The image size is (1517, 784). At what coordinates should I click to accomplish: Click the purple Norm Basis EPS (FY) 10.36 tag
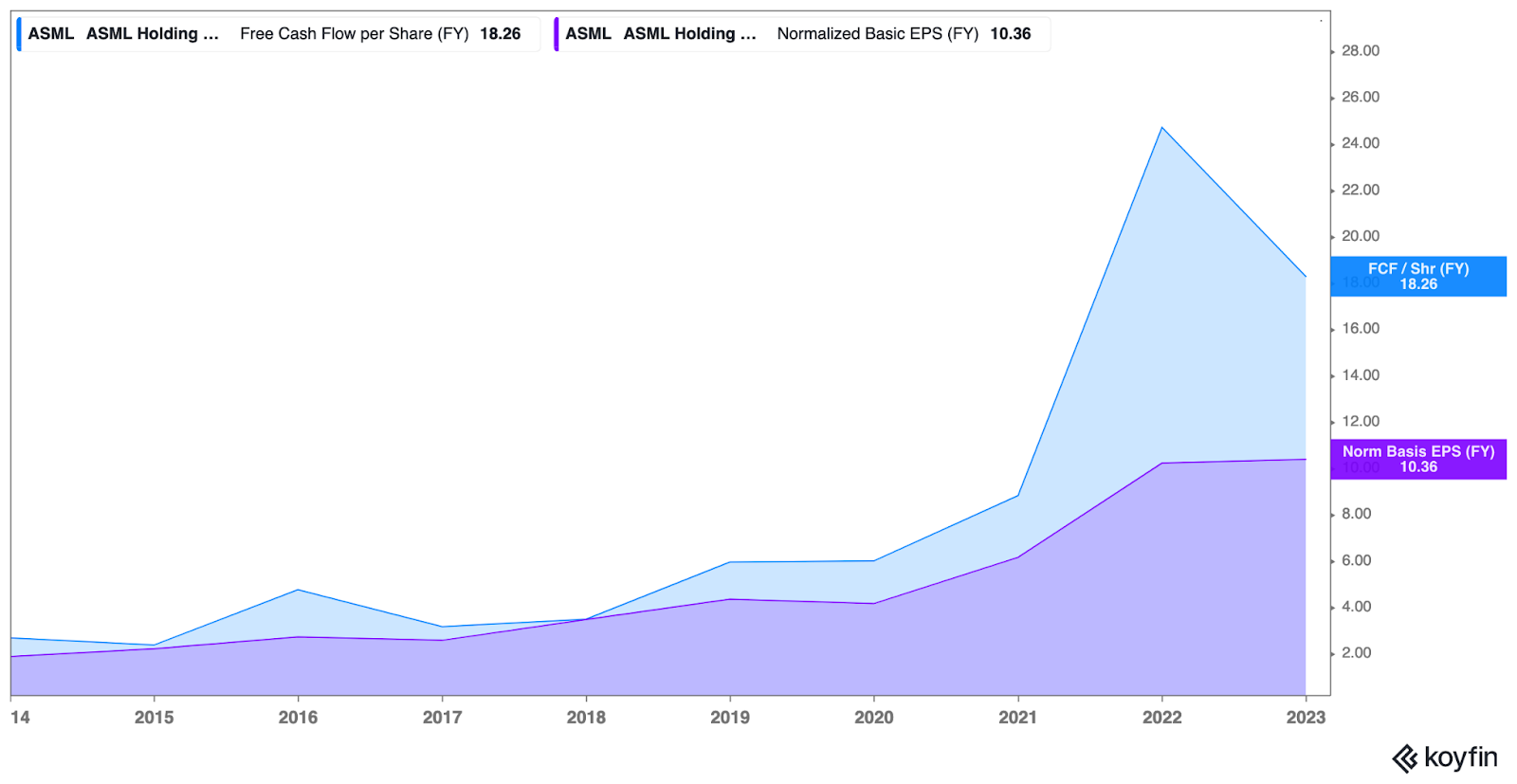pyautogui.click(x=1418, y=459)
